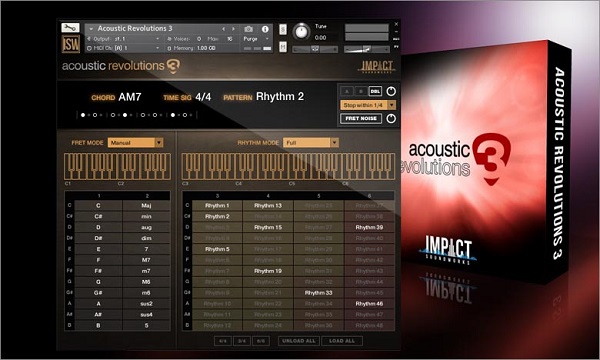Select chord root B

coord(98,325)
